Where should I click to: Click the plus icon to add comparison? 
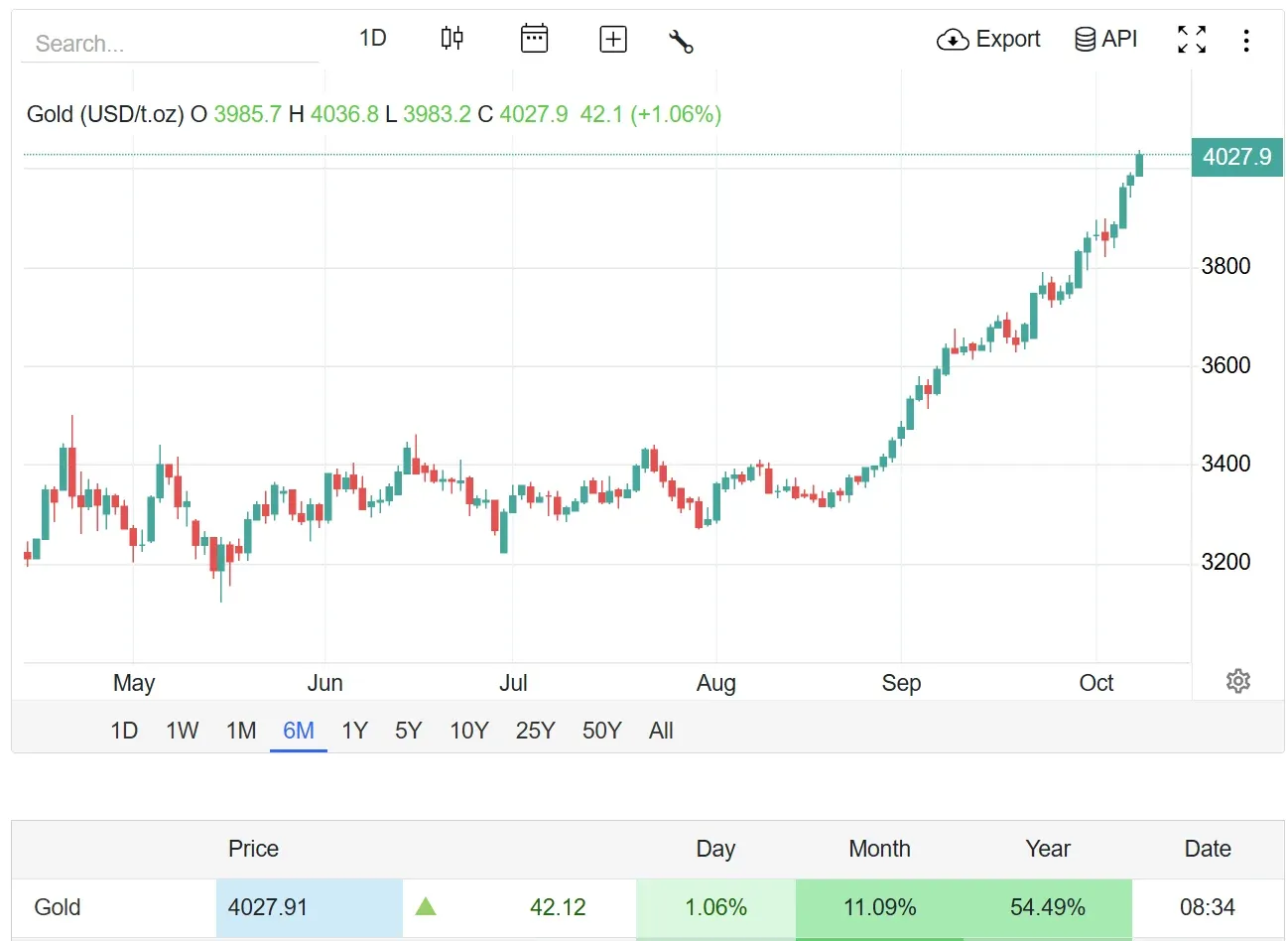click(613, 39)
